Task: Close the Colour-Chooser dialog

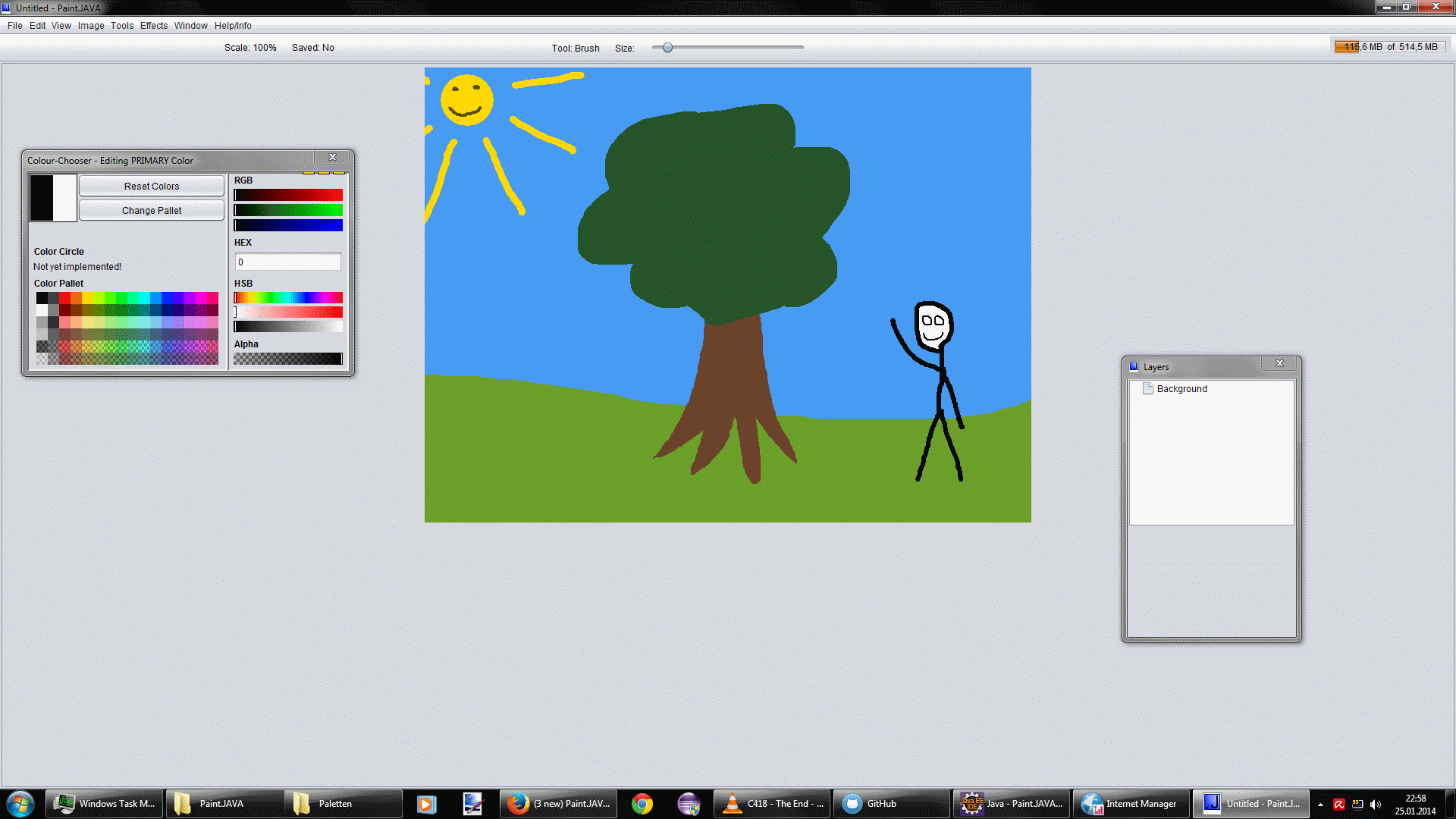Action: point(332,157)
